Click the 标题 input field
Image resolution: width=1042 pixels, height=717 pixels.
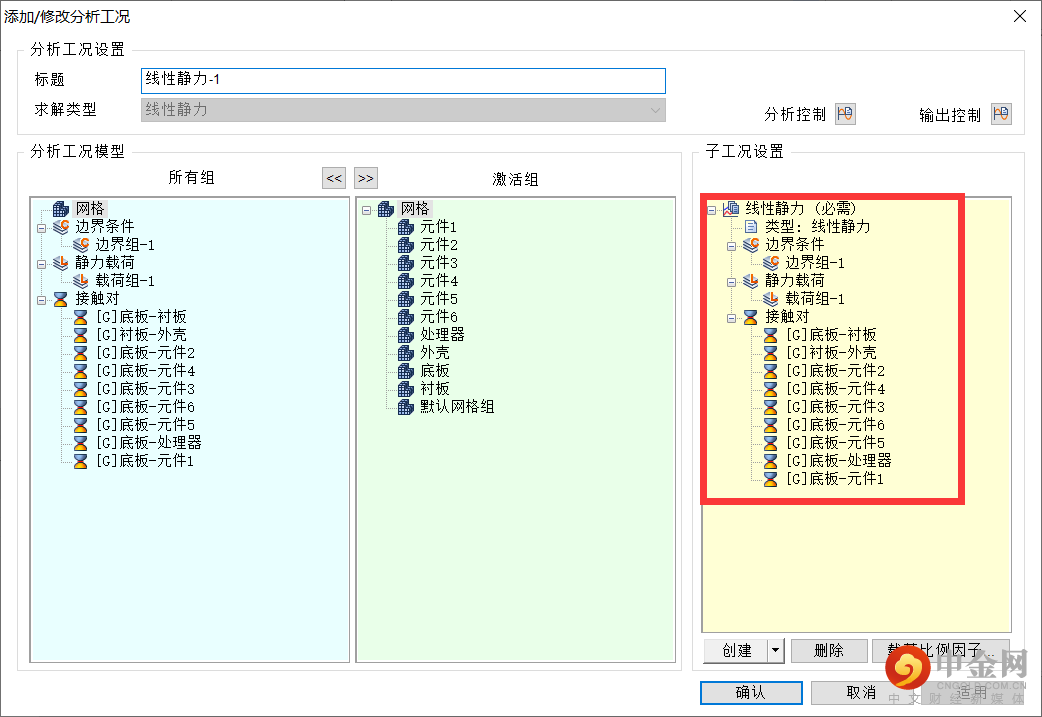403,80
